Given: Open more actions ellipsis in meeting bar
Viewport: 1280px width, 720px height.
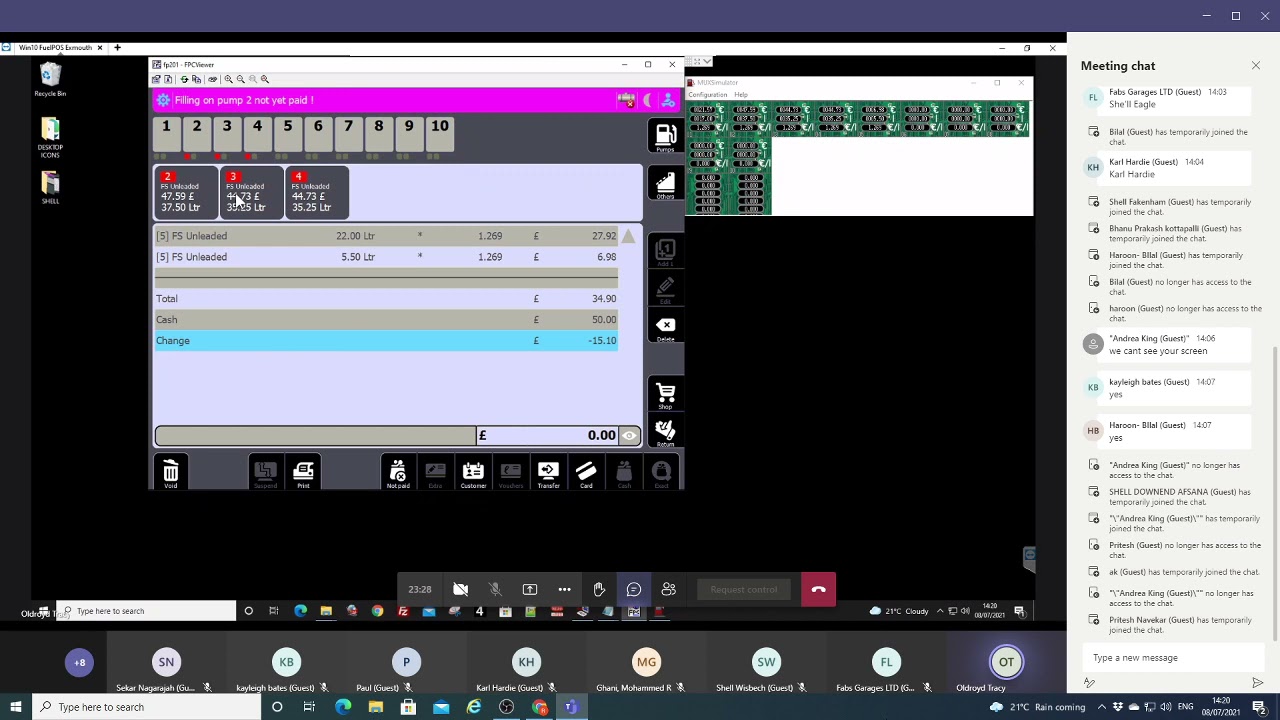Looking at the screenshot, I should click(x=564, y=589).
